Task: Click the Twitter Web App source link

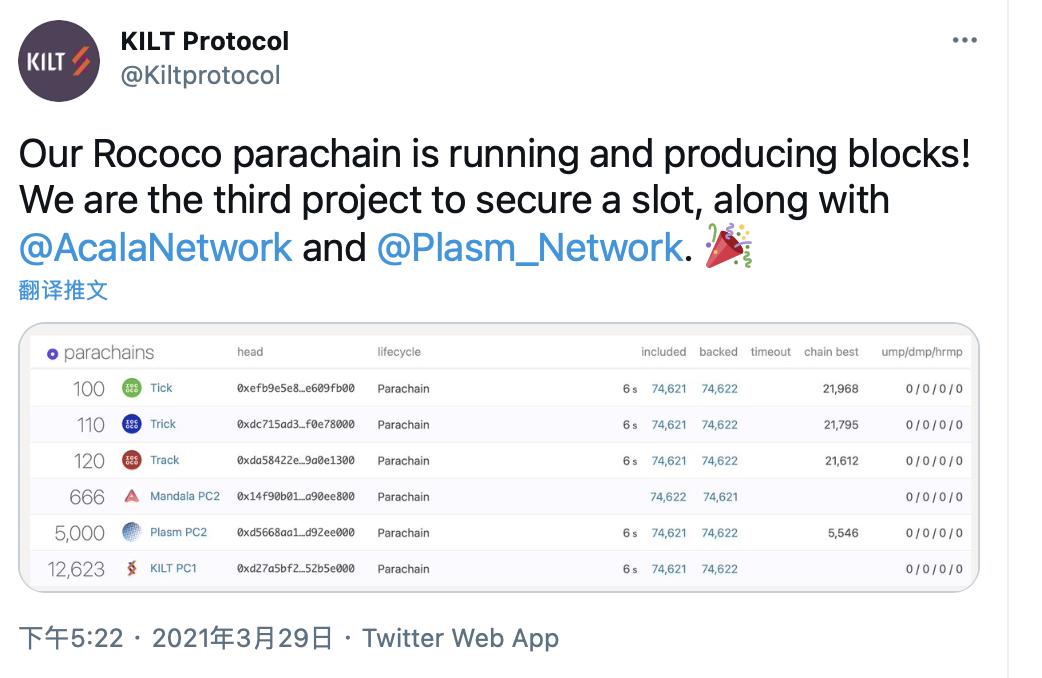Action: point(460,638)
